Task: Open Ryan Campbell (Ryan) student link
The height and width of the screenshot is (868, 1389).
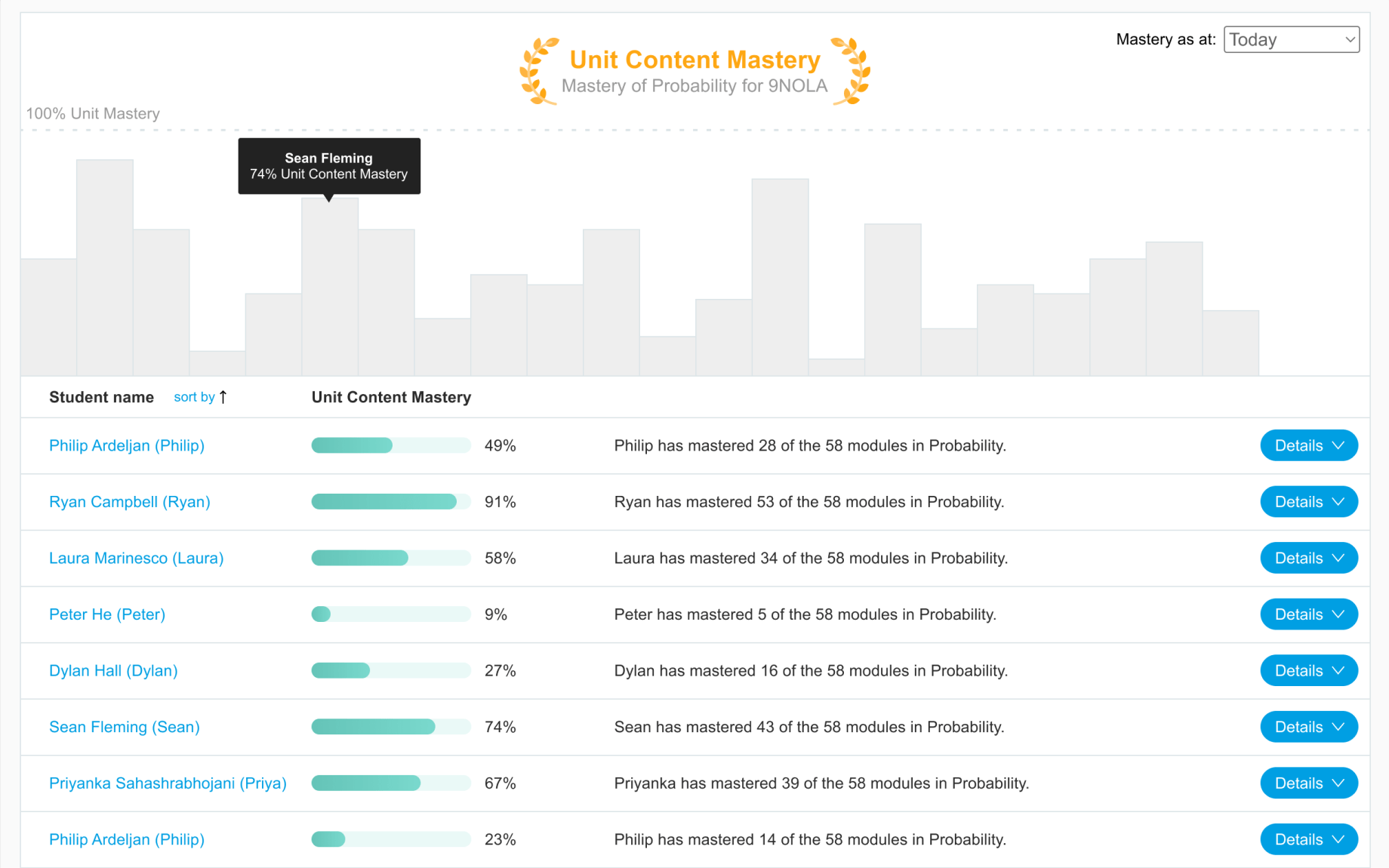Action: pyautogui.click(x=129, y=502)
